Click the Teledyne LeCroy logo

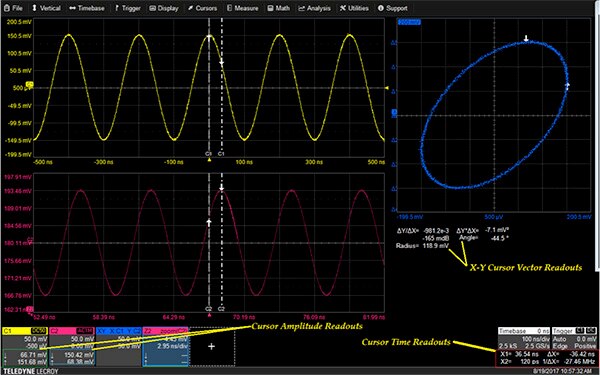31,371
